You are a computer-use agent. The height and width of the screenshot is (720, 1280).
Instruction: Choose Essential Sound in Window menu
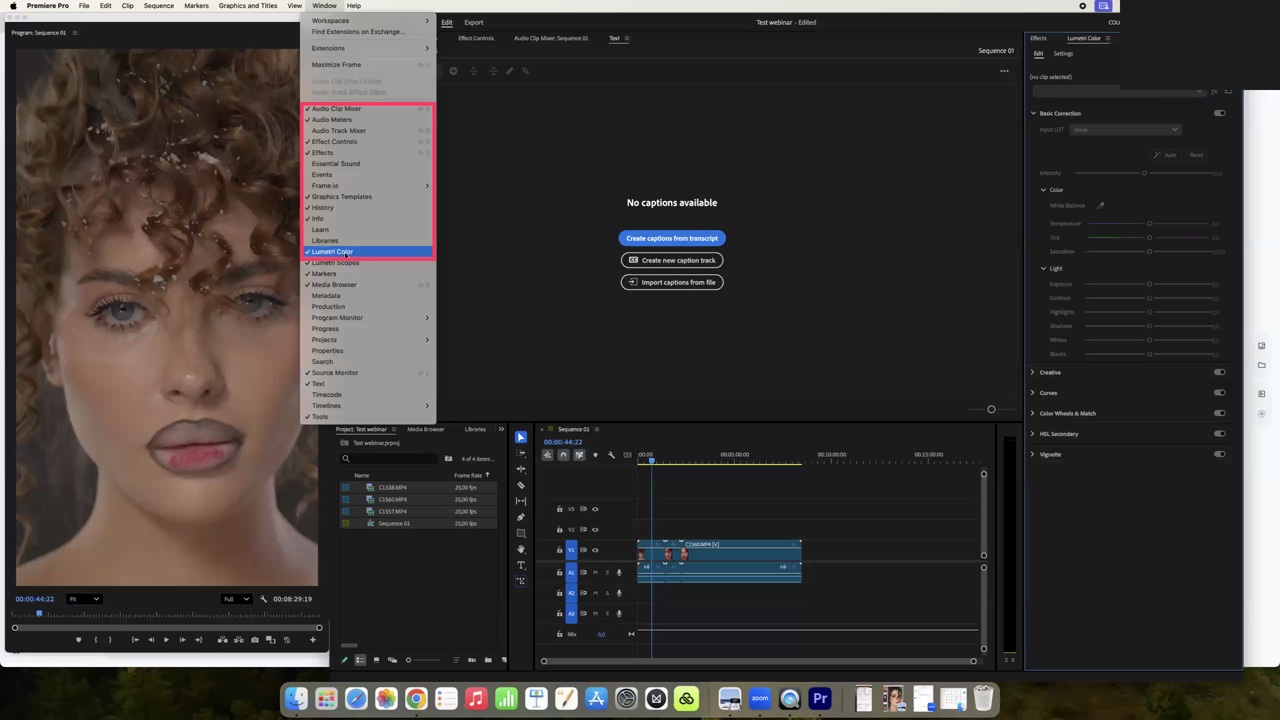(x=368, y=164)
